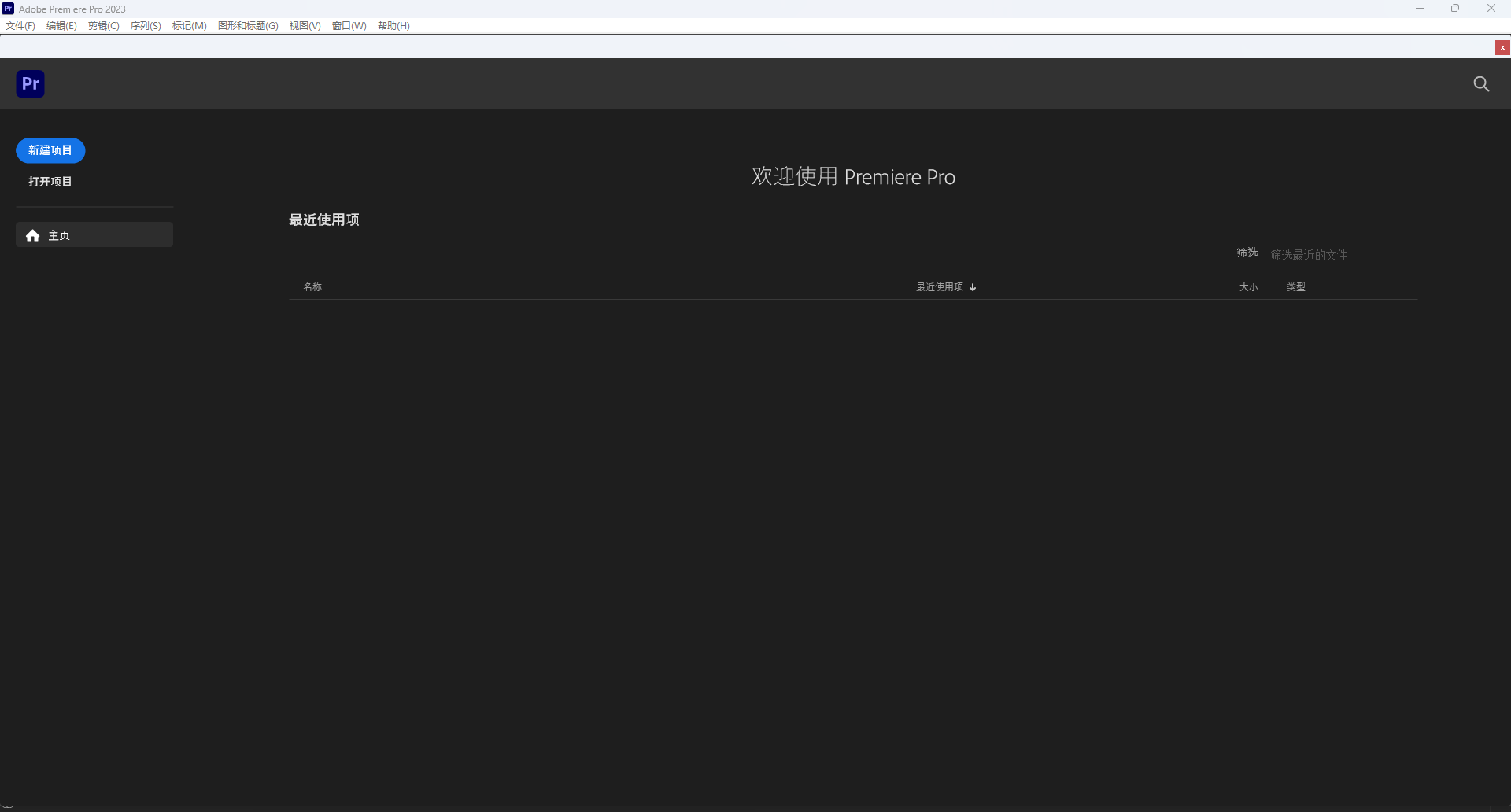Open the 文件(F) menu
1511x812 pixels.
coord(20,26)
